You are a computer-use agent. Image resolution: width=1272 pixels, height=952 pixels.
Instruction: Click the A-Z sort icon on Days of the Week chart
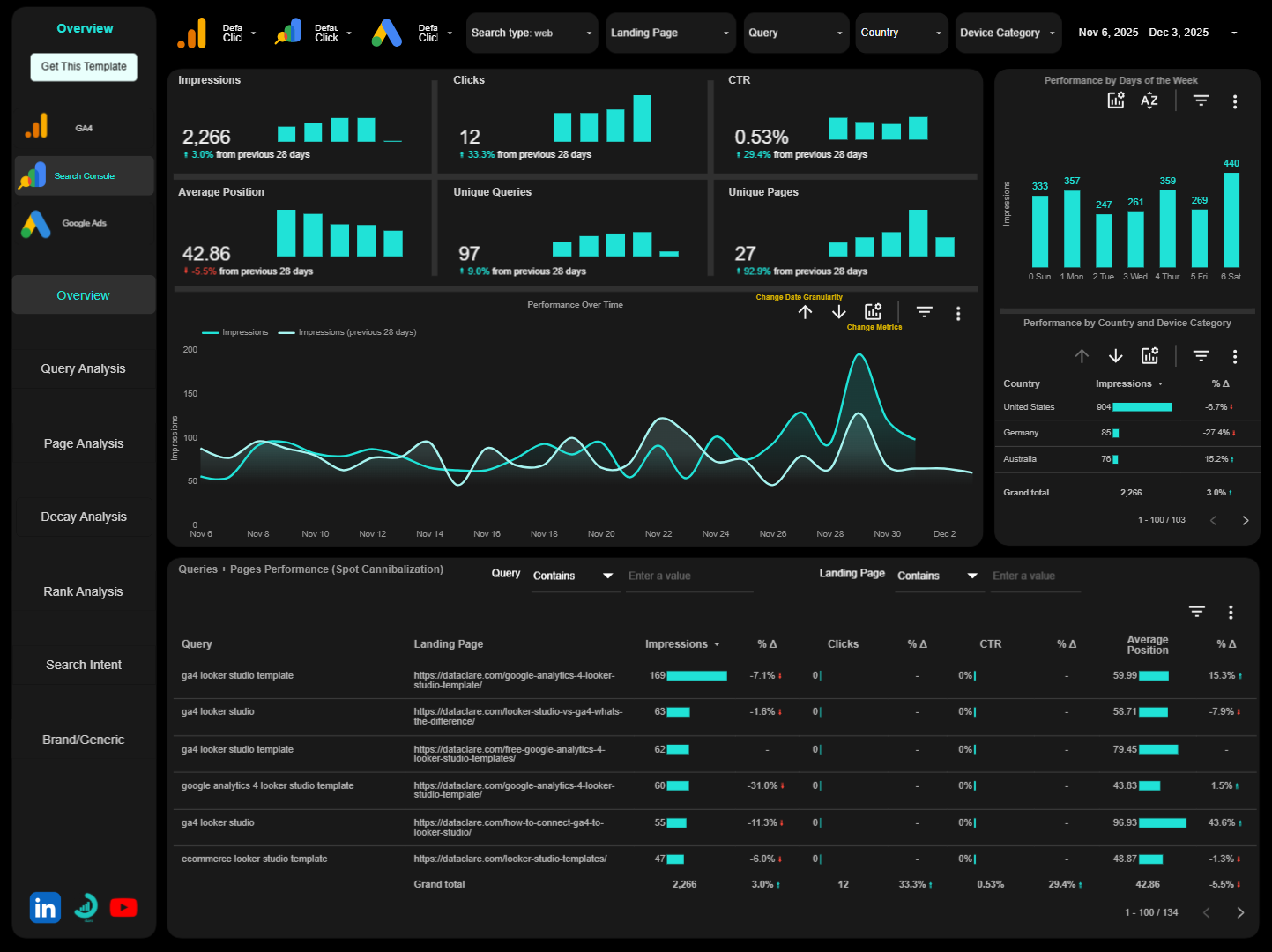1149,100
